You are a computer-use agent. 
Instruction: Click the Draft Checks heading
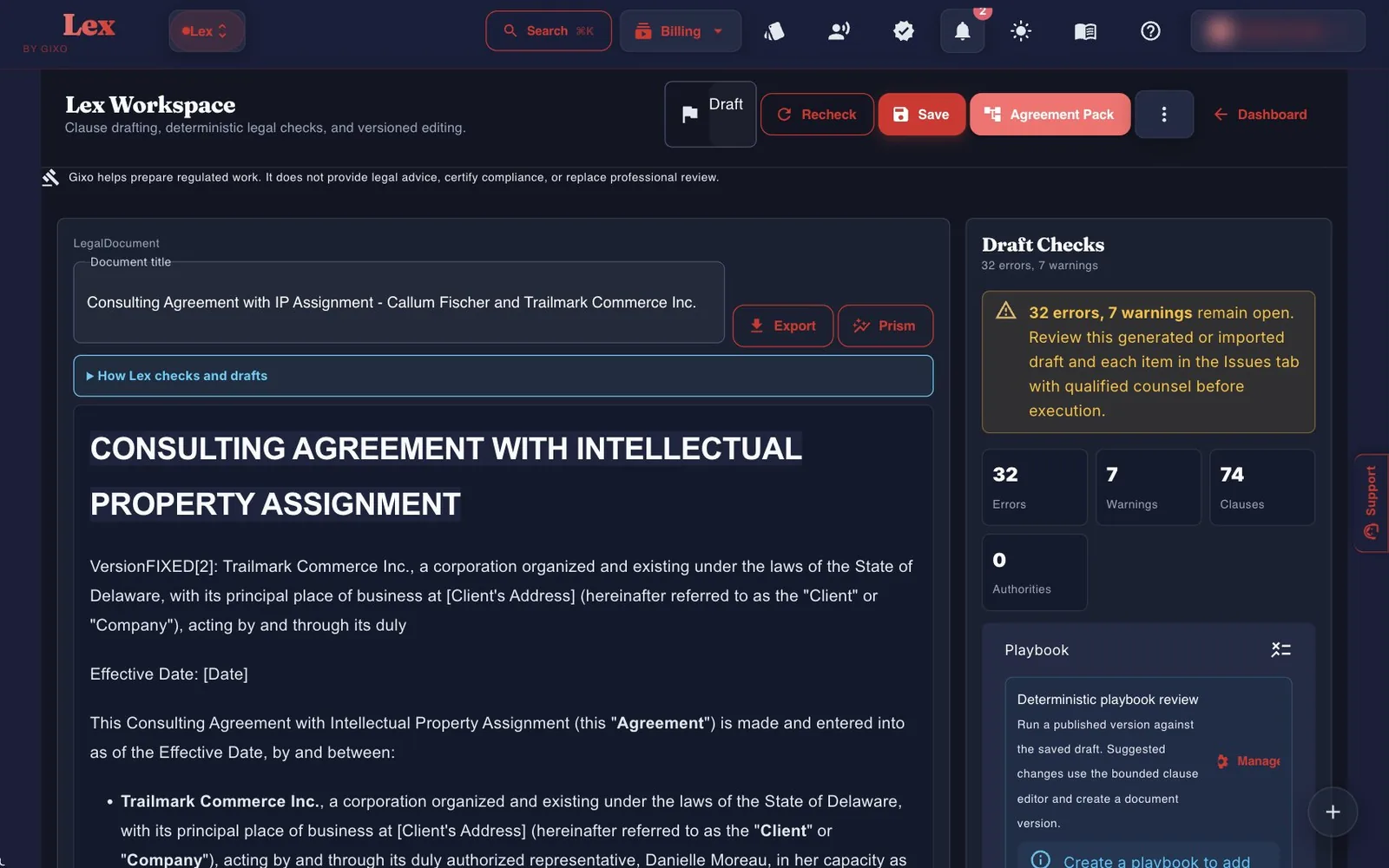pos(1043,245)
